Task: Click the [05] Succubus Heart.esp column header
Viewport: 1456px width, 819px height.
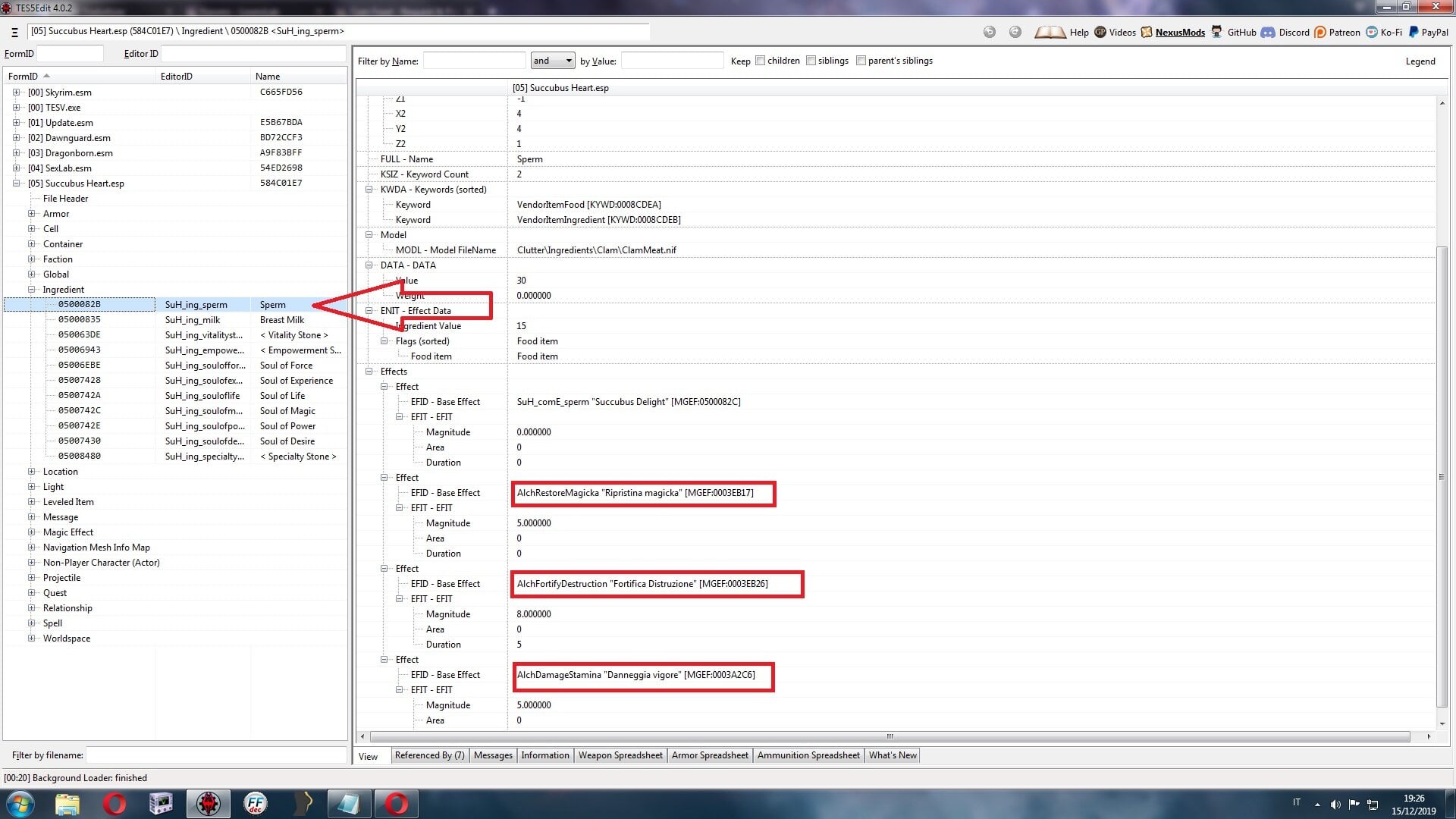Action: coord(971,88)
